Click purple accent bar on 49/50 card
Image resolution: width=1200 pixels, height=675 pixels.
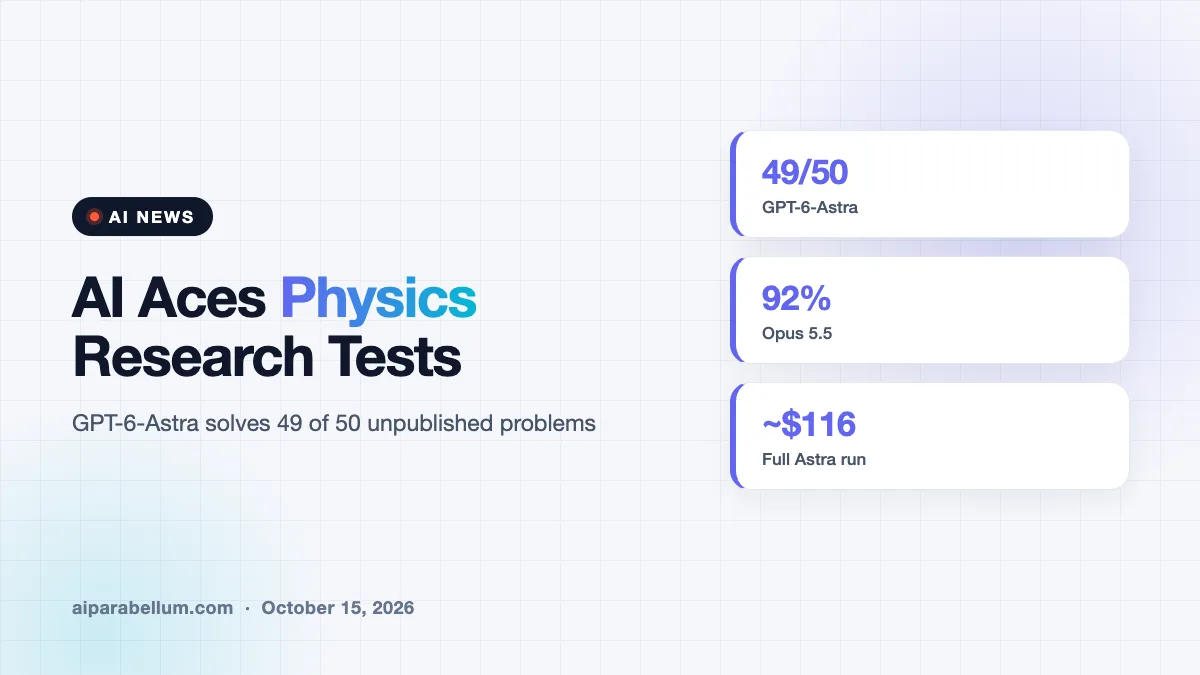[x=734, y=184]
